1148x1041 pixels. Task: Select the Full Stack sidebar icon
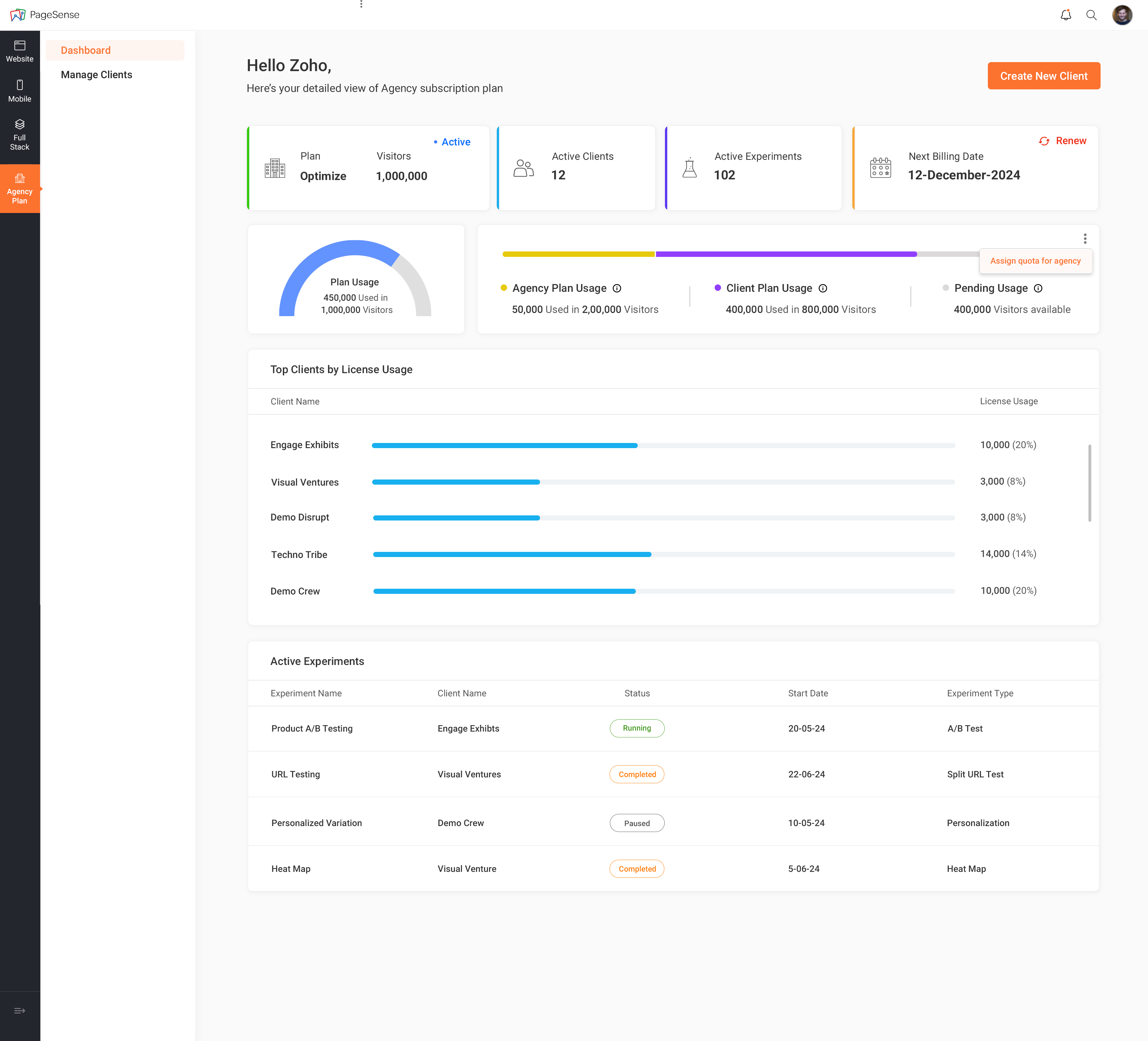point(20,135)
